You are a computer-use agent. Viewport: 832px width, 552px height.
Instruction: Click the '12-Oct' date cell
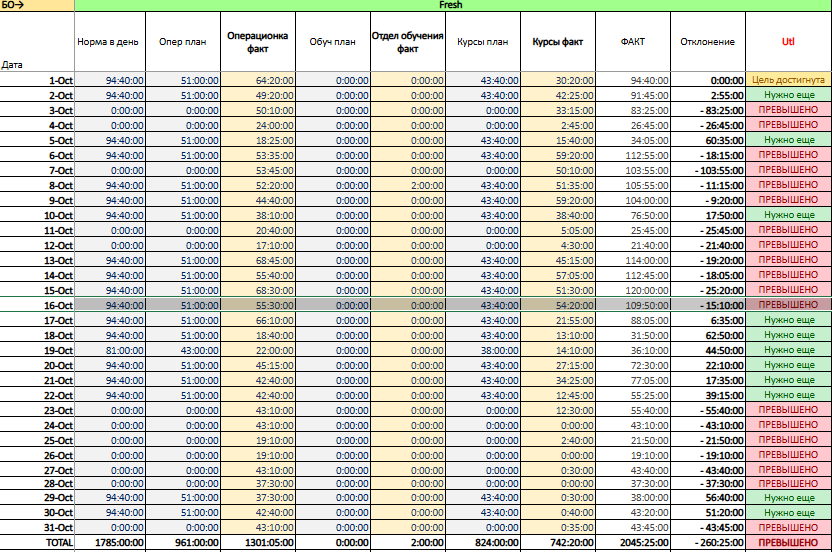pyautogui.click(x=37, y=245)
